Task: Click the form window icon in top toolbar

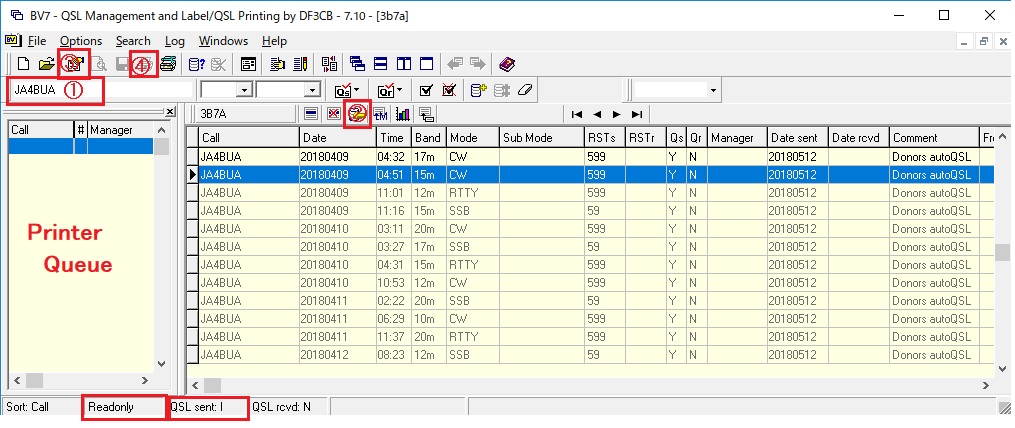Action: (x=249, y=64)
